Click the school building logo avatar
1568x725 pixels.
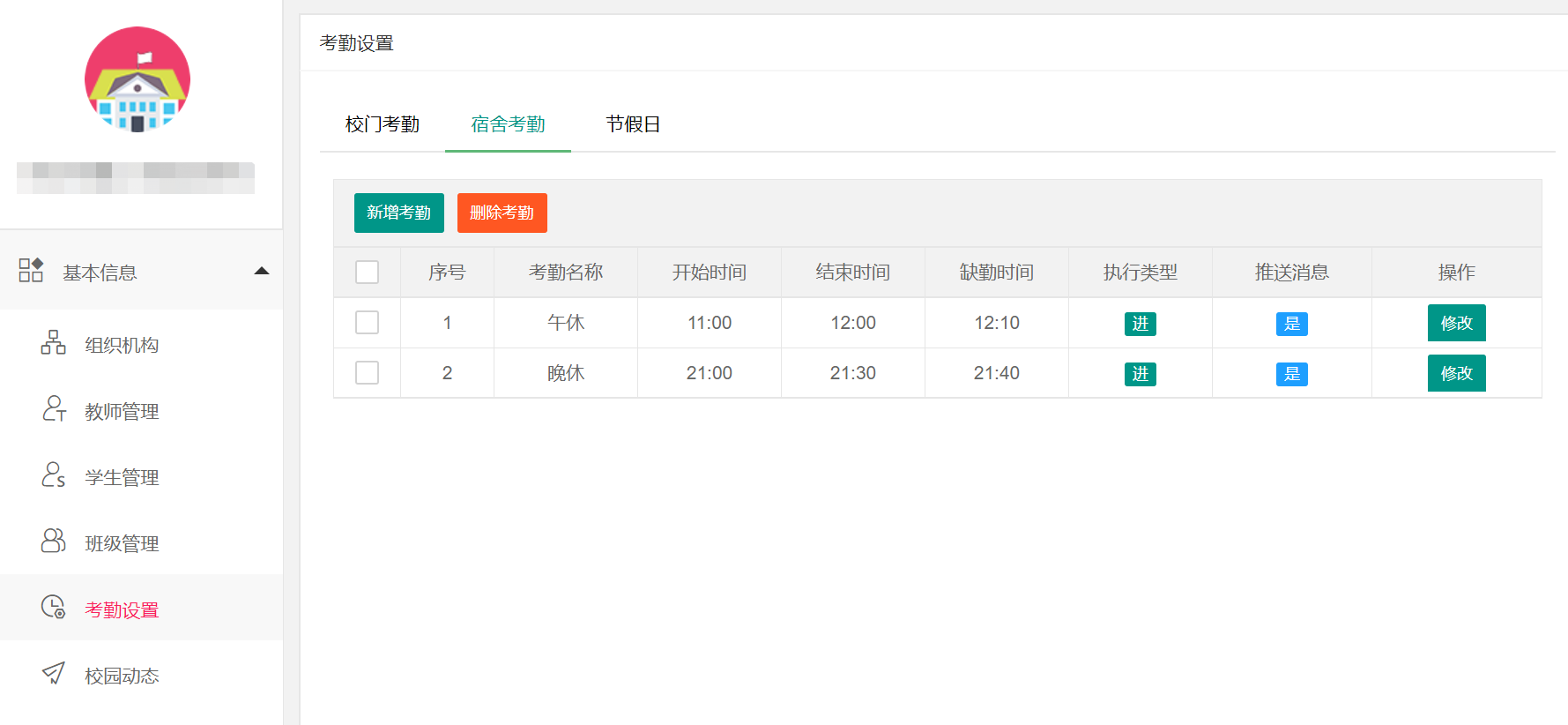tap(137, 79)
